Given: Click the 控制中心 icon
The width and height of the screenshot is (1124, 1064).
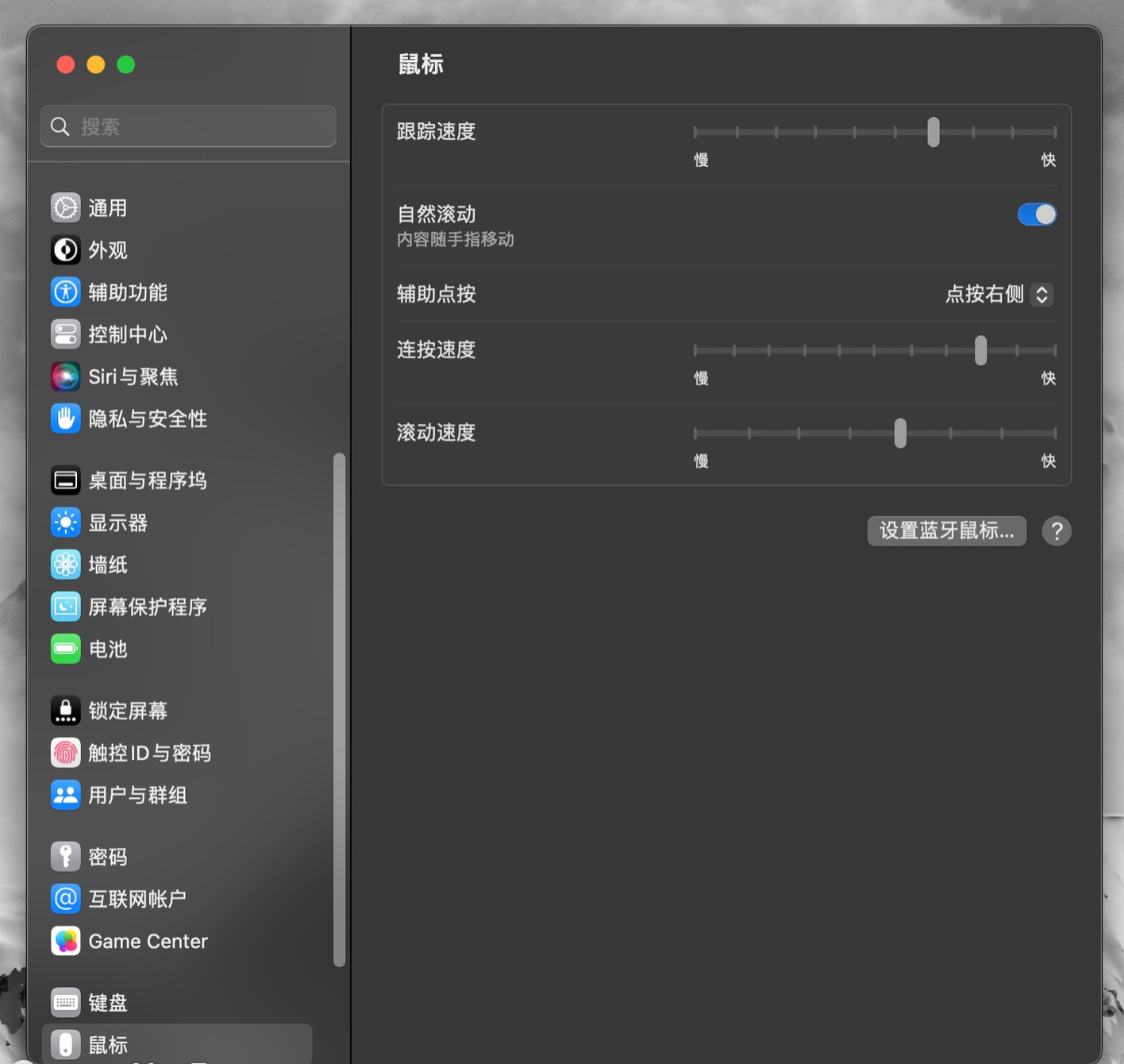Looking at the screenshot, I should tap(66, 334).
